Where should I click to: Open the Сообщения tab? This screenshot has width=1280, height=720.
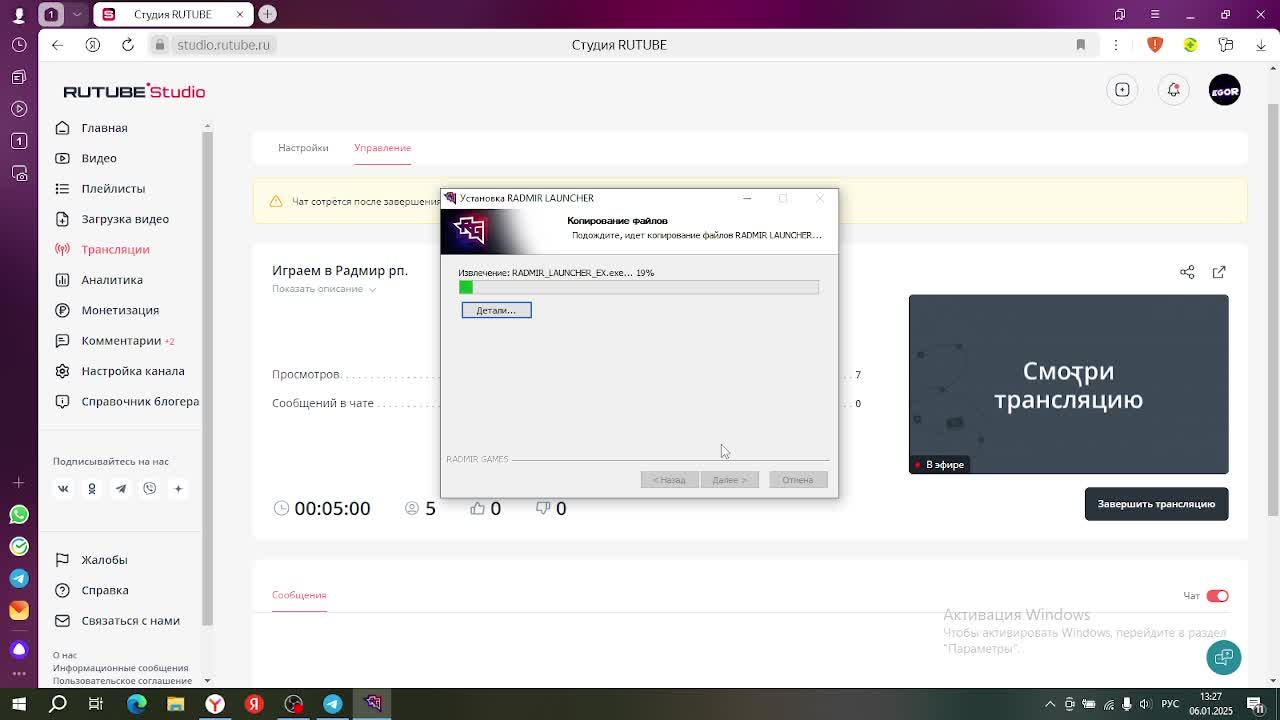[299, 595]
